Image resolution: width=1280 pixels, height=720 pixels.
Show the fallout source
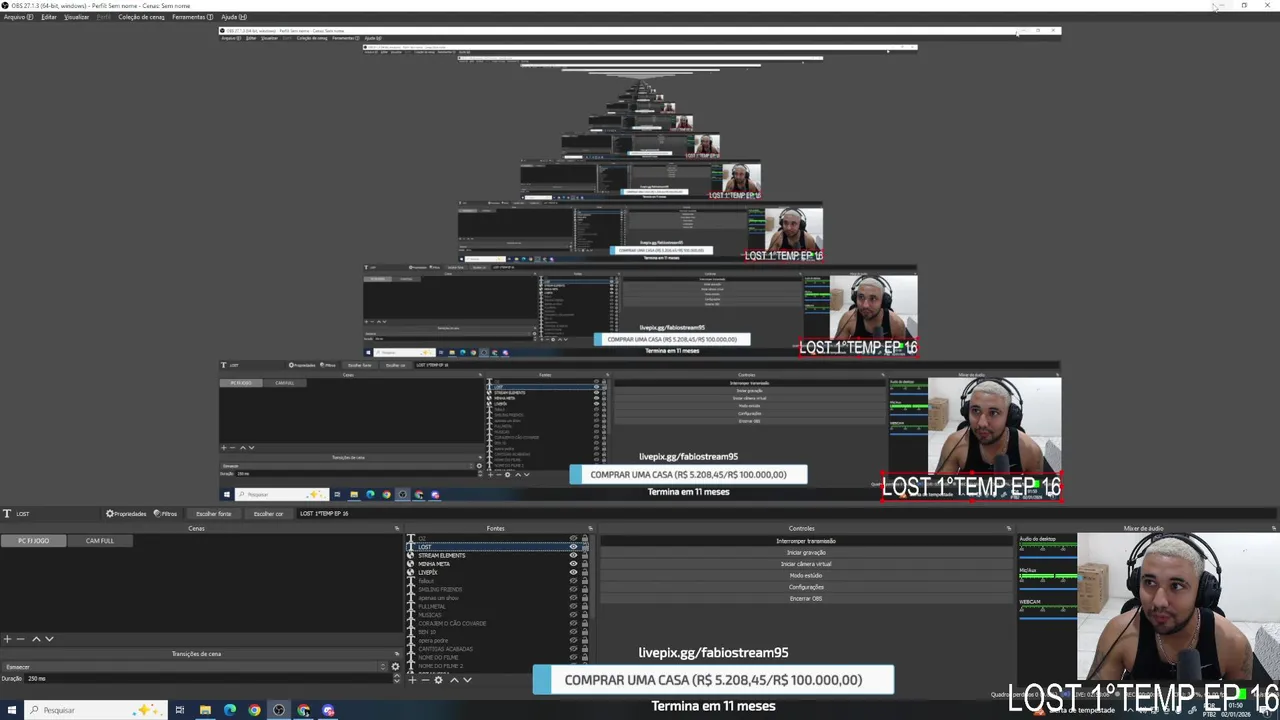(x=573, y=581)
